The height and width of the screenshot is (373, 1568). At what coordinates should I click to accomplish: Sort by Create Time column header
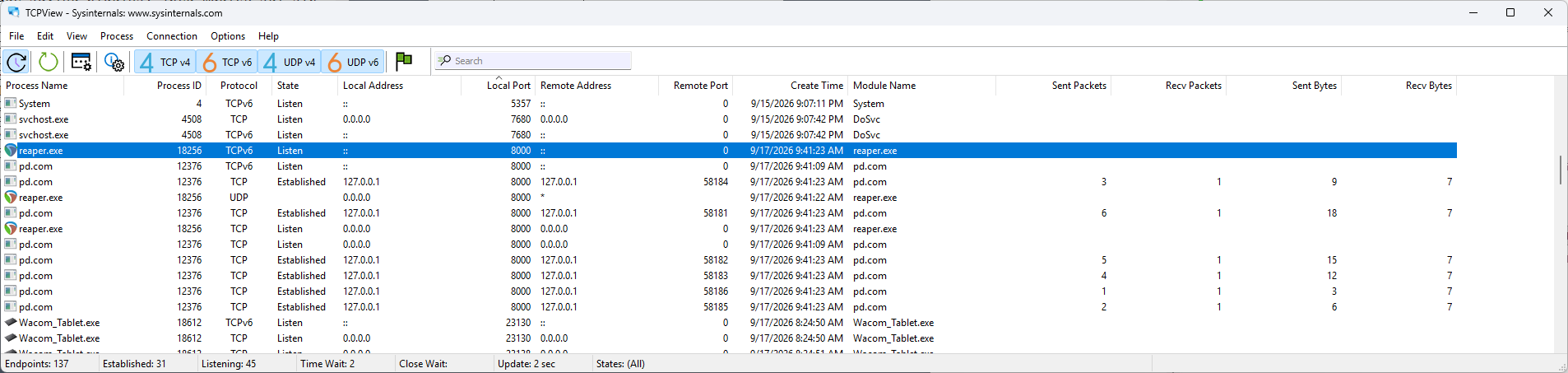[790, 86]
